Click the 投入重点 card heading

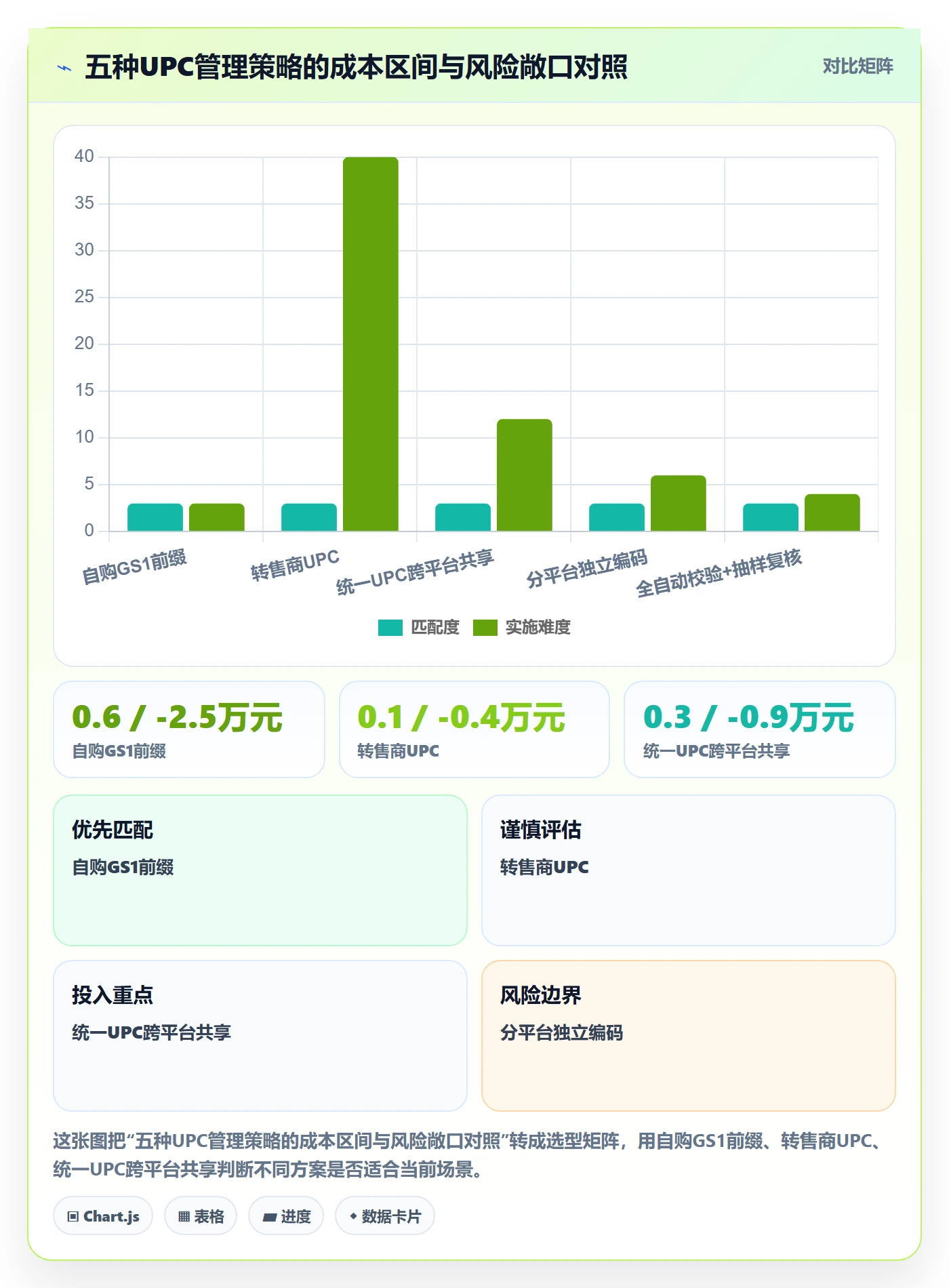113,995
